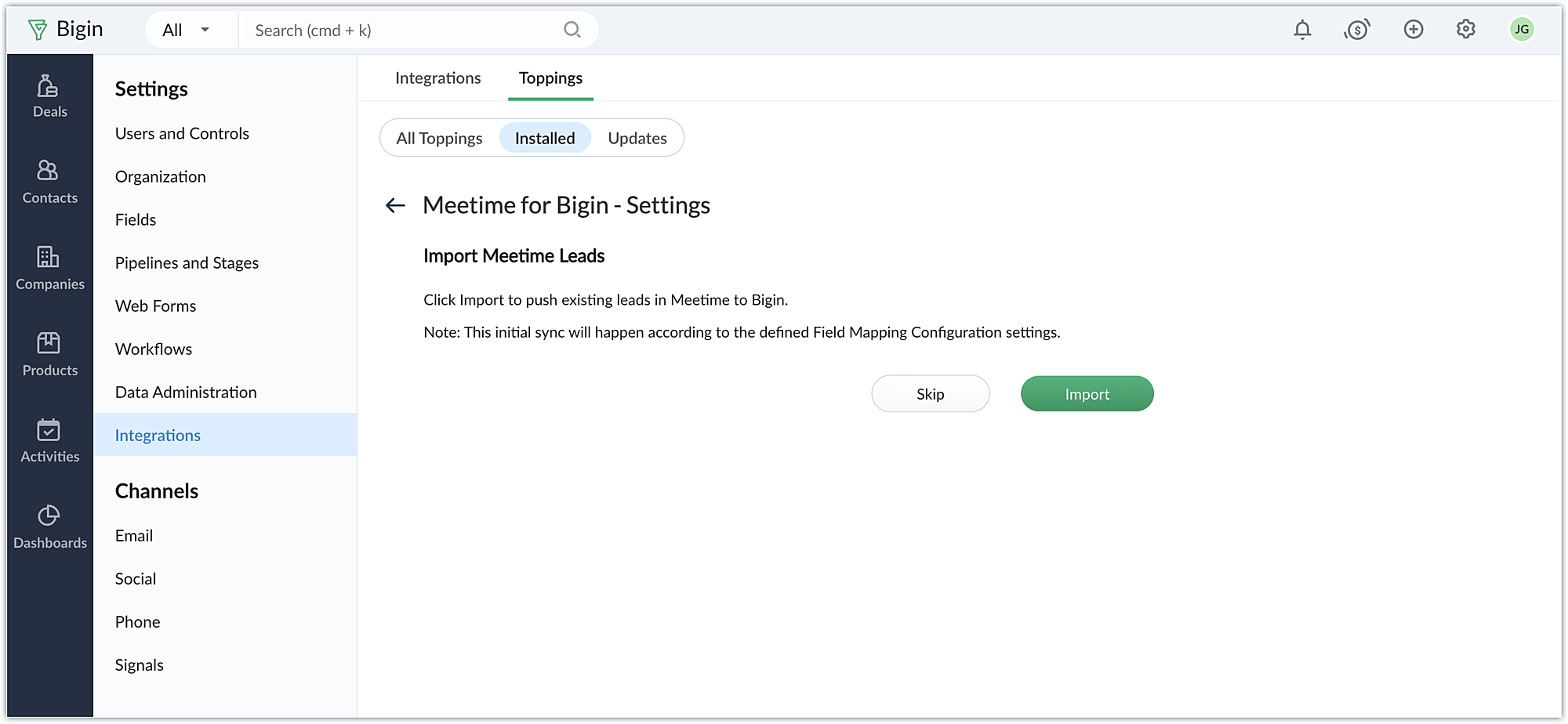Open Signals channel settings
1568x724 pixels.
coord(140,665)
